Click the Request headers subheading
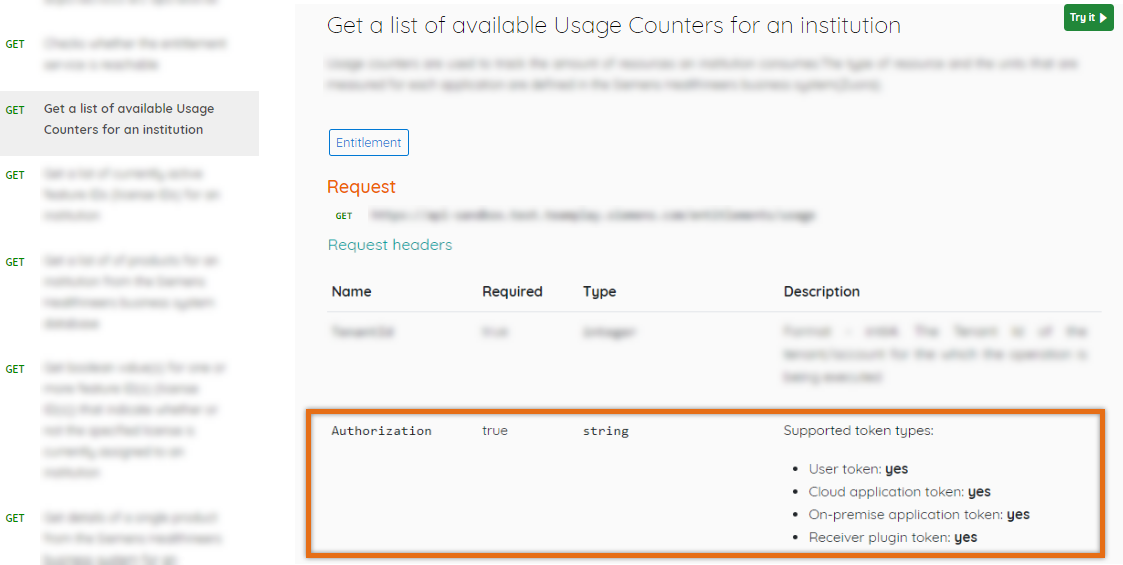The width and height of the screenshot is (1123, 565). pos(390,245)
